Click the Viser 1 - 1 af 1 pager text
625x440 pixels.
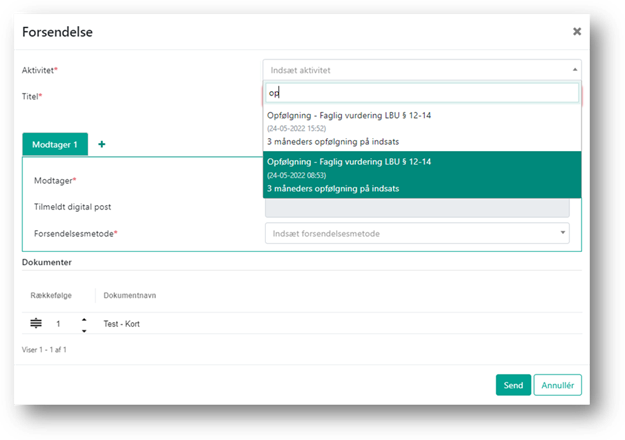(x=44, y=350)
